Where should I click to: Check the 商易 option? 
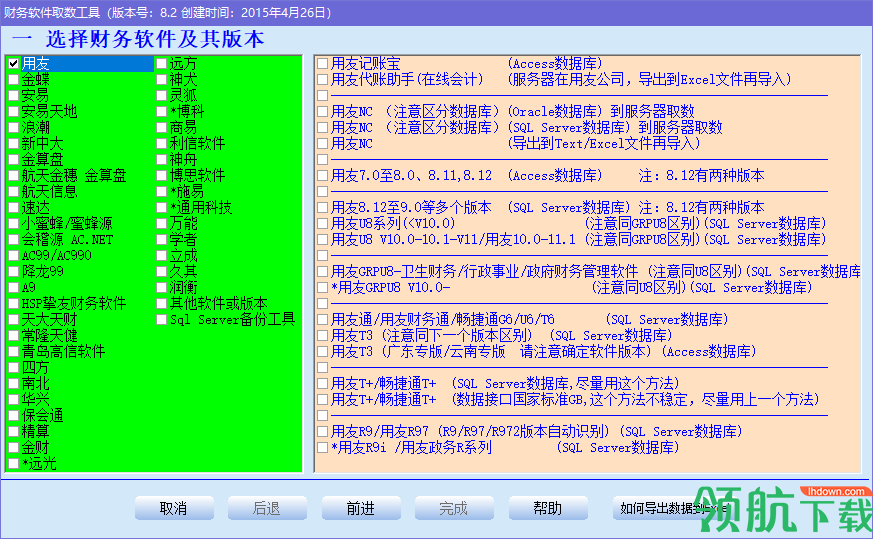[161, 128]
